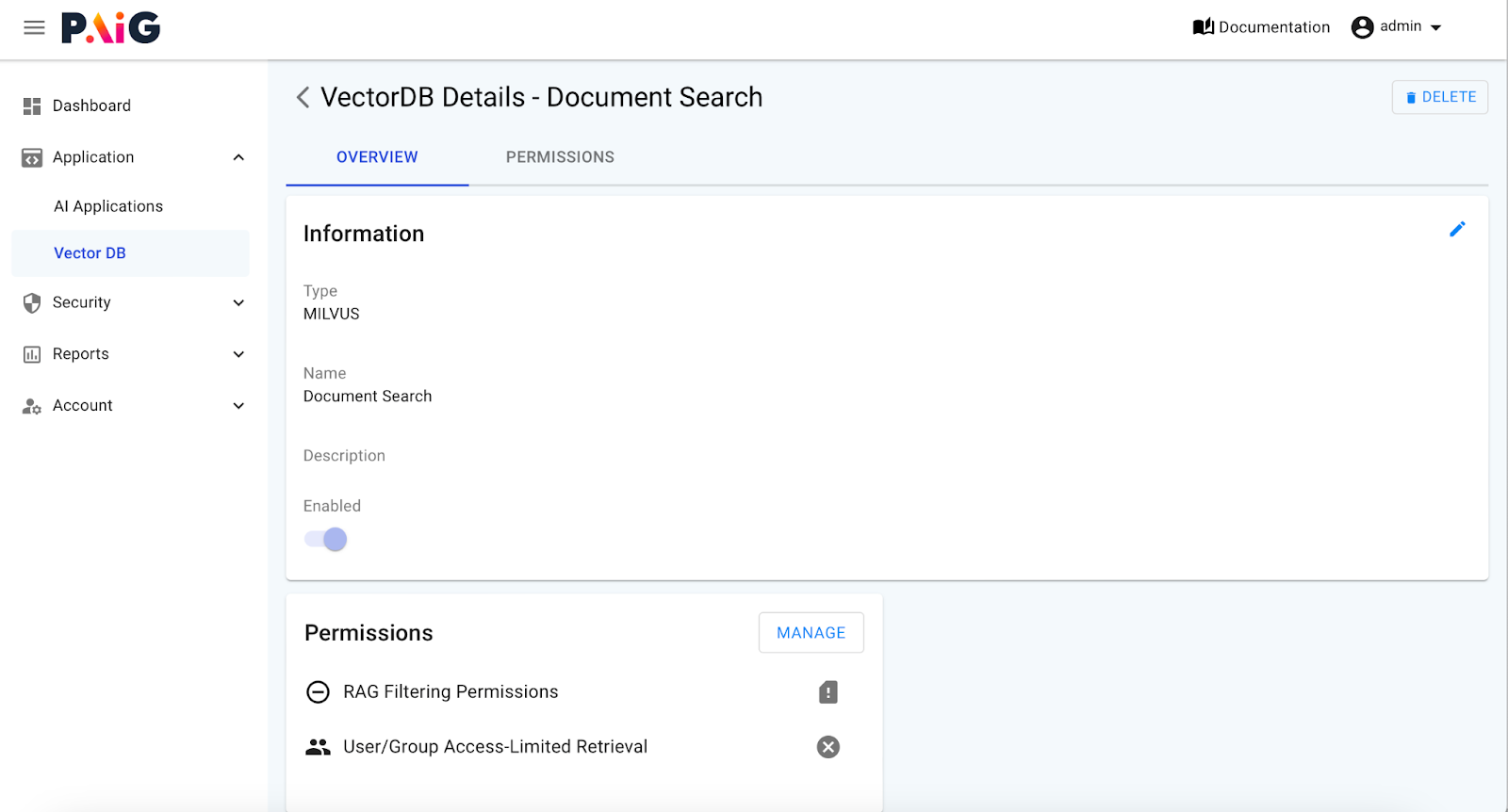
Task: Click the RAG Filtering warning status icon
Action: (x=828, y=692)
